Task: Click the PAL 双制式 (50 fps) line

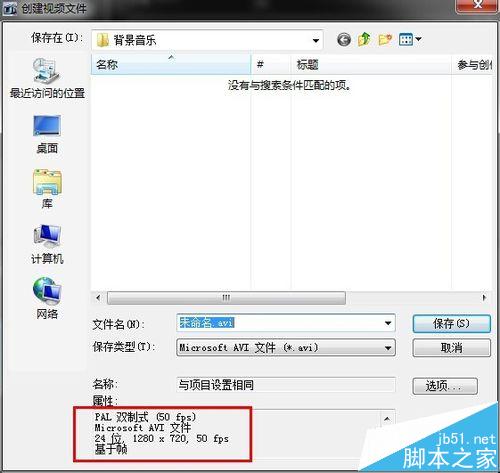Action: coord(145,417)
